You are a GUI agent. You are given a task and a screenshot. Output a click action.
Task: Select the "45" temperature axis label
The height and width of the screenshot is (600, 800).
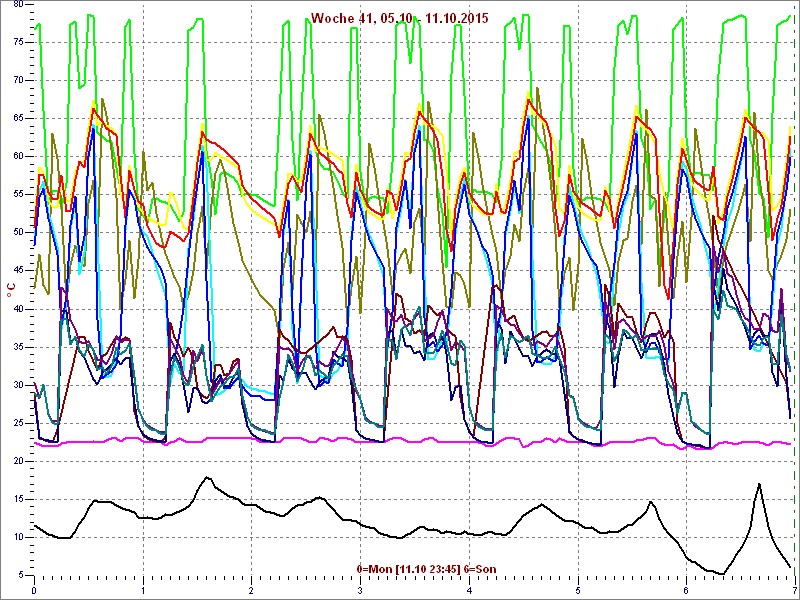point(18,271)
